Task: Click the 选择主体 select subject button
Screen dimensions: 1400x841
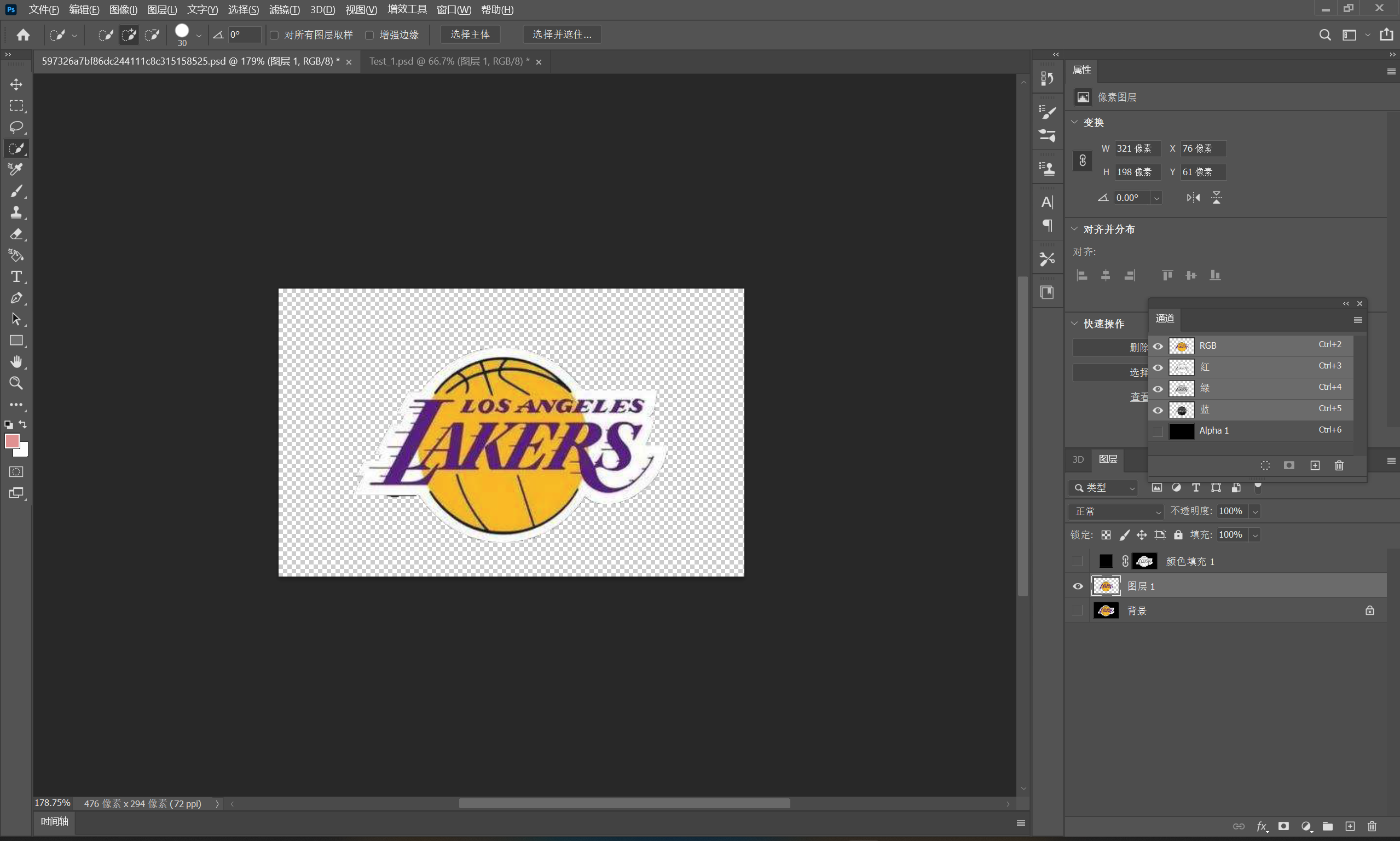Action: [470, 34]
